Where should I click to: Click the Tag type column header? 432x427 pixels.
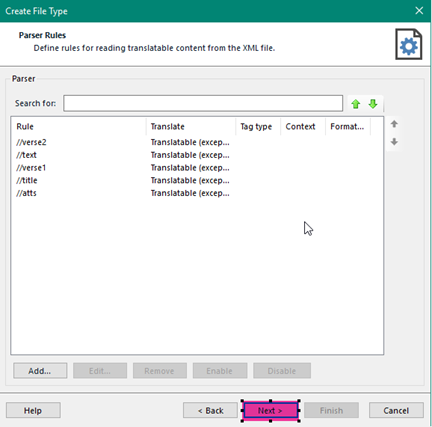tap(258, 127)
